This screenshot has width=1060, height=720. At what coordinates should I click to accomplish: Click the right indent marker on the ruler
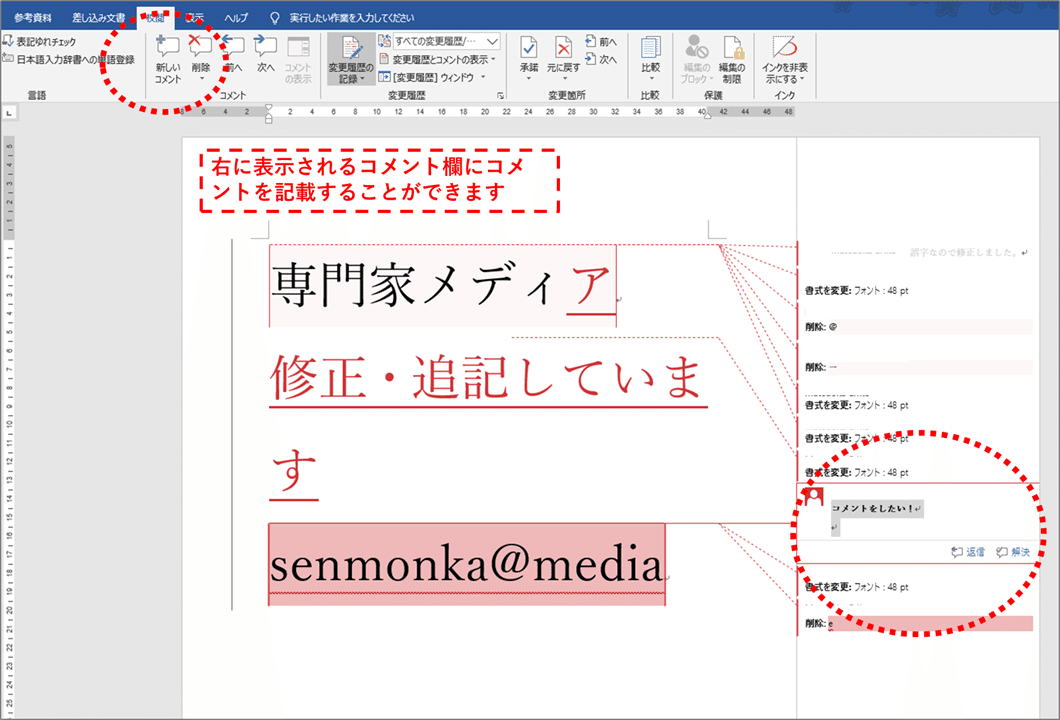point(707,115)
